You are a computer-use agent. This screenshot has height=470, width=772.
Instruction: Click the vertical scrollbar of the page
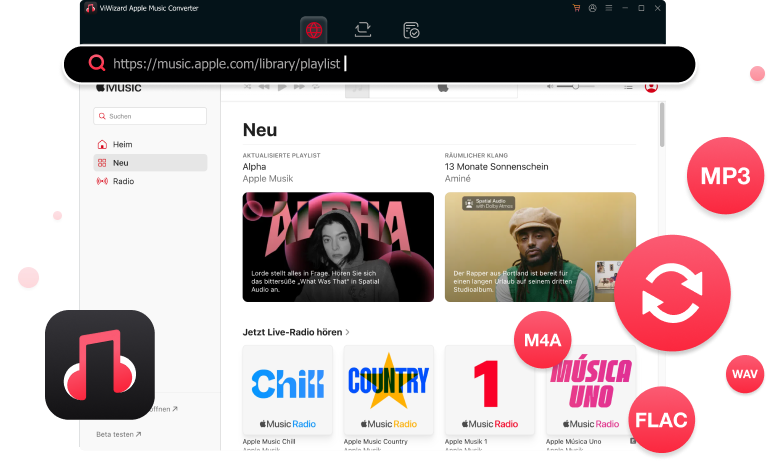pyautogui.click(x=662, y=125)
